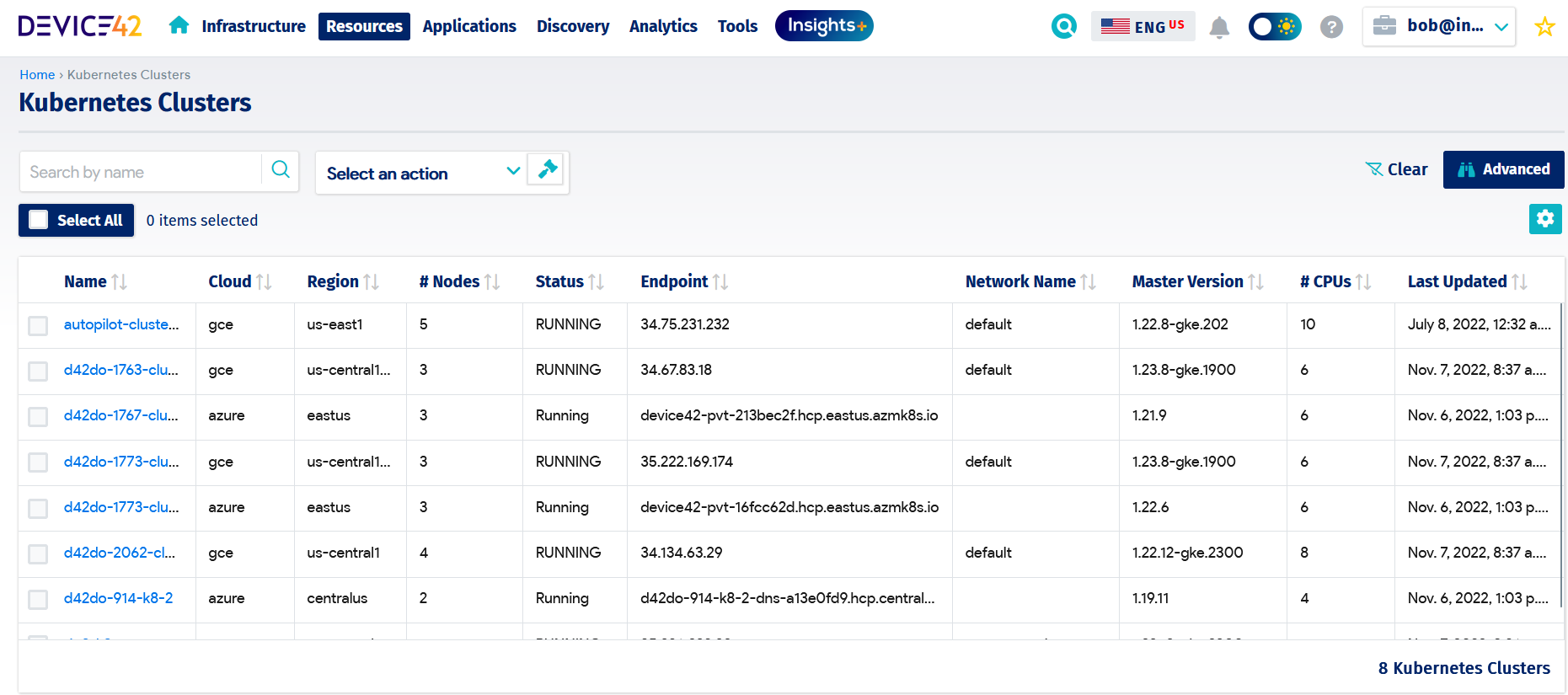Click endpoint 35.222.169.174 cell
Image resolution: width=1568 pixels, height=695 pixels.
(x=687, y=462)
